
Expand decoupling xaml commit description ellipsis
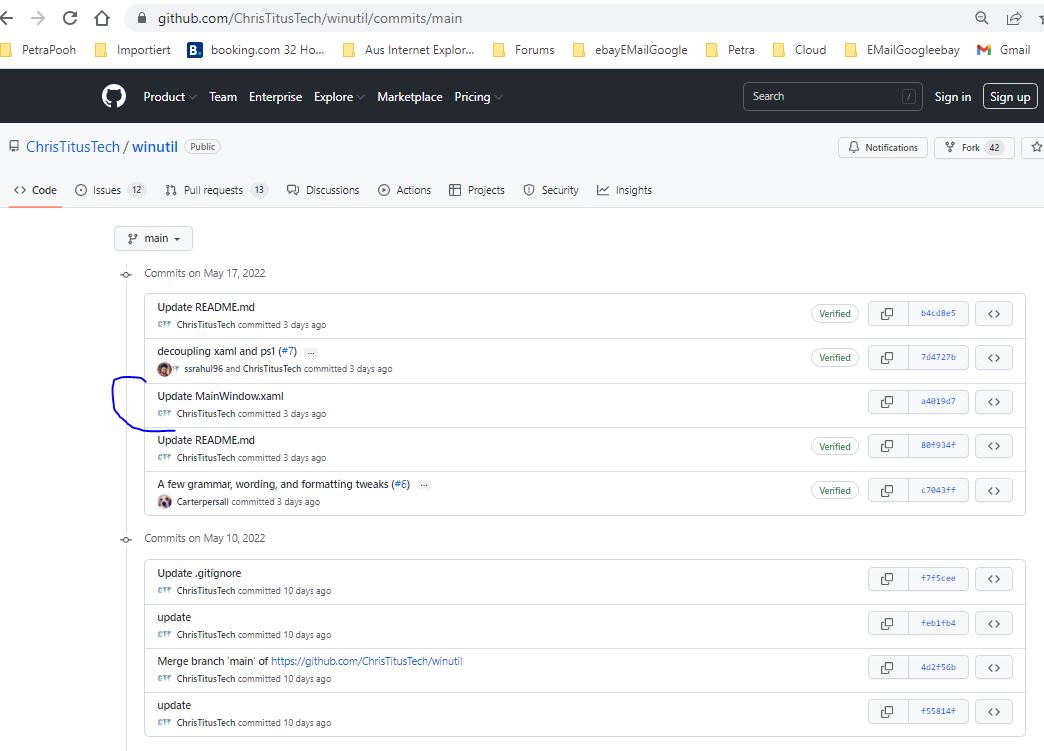(x=311, y=352)
